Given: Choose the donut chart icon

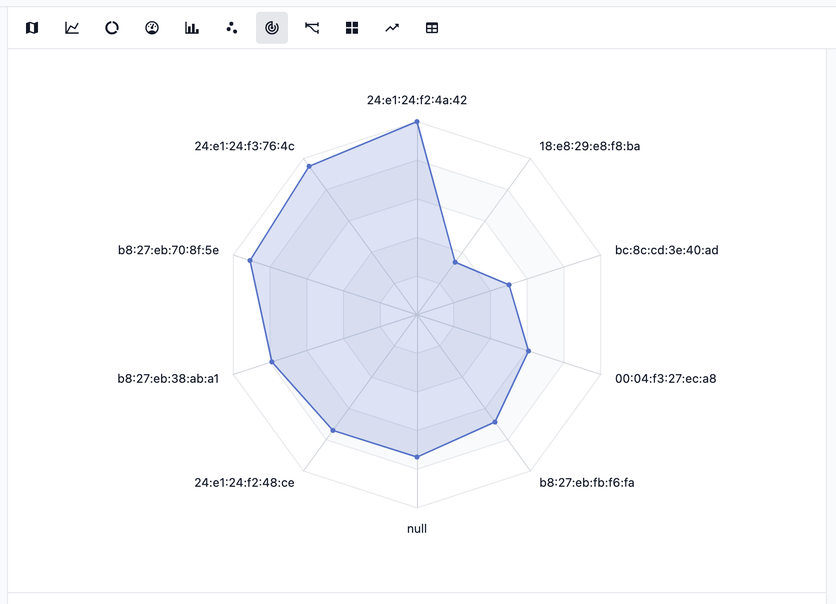Looking at the screenshot, I should (112, 28).
